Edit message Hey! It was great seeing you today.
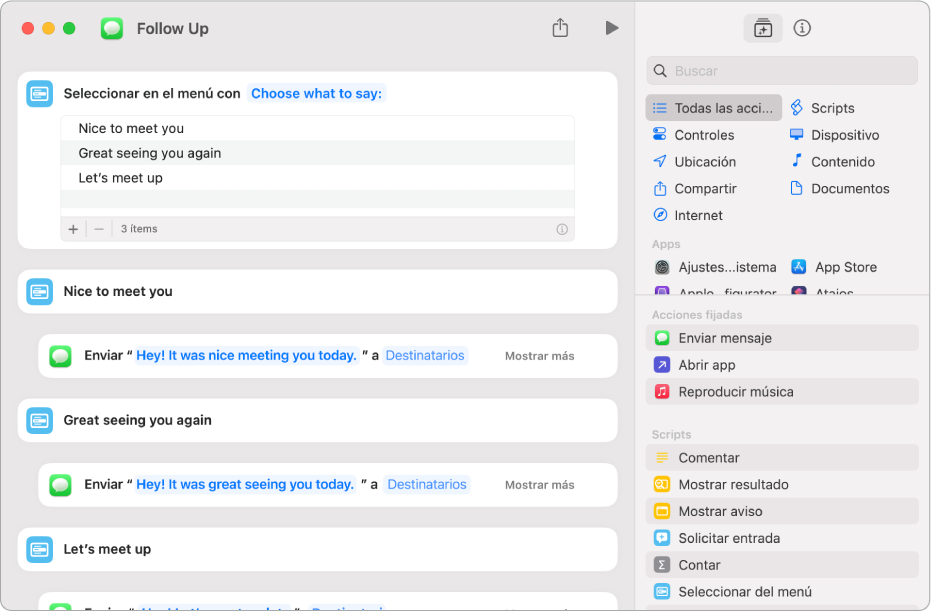 (x=245, y=484)
